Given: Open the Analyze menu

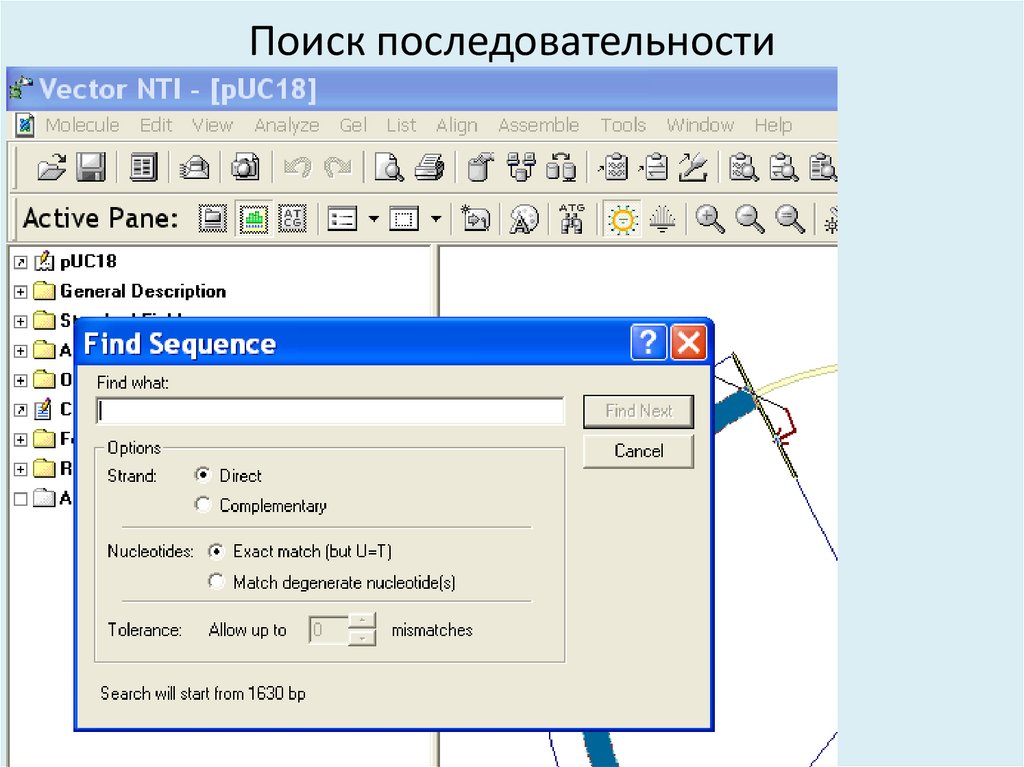Looking at the screenshot, I should 286,125.
